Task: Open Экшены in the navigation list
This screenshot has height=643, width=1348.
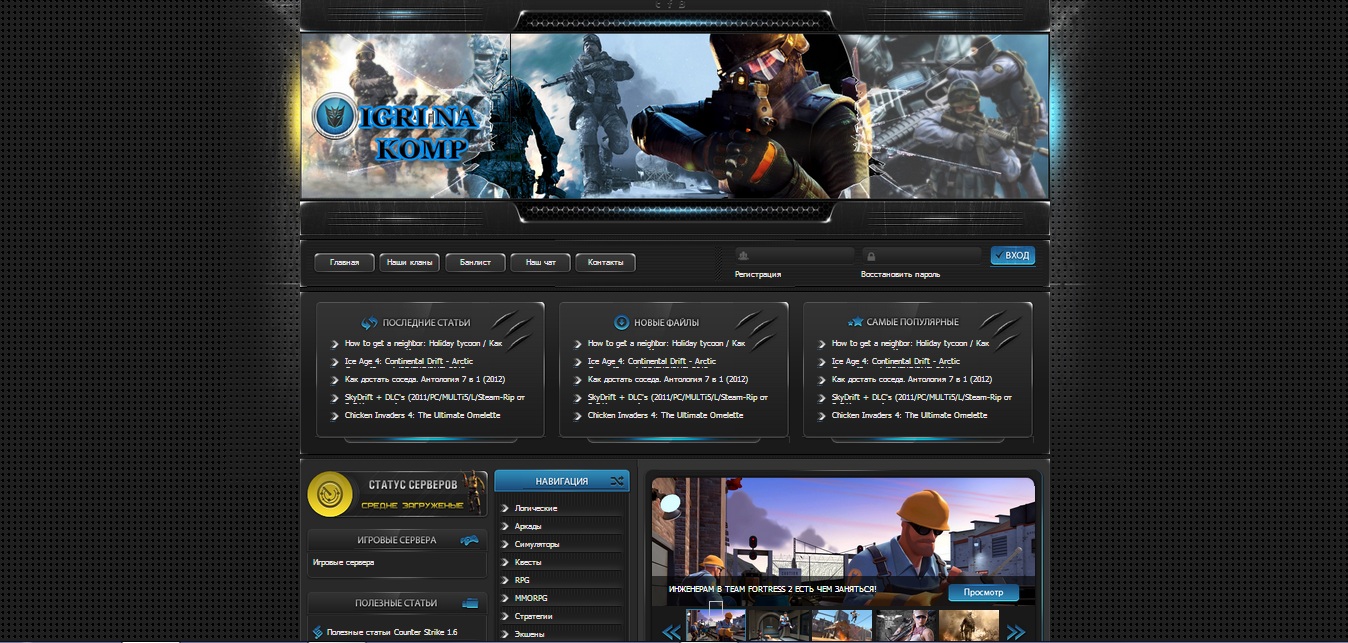Action: 530,634
